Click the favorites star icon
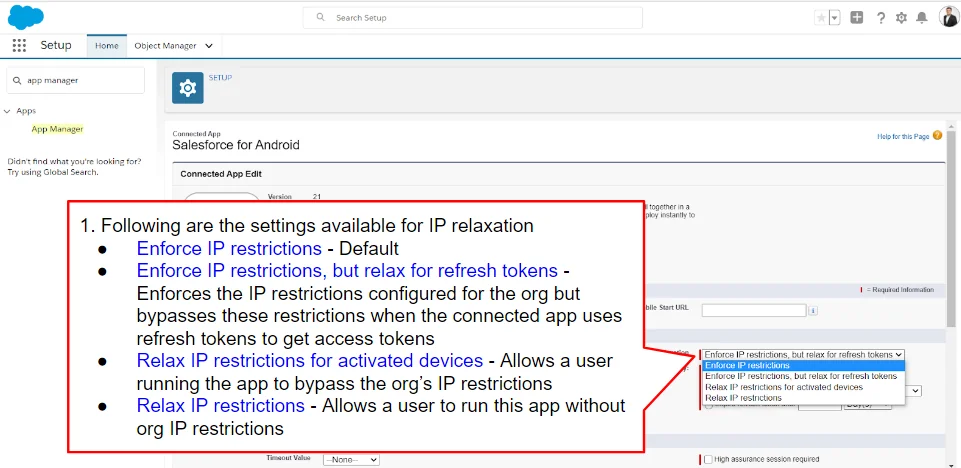Viewport: 961px width, 468px height. coord(821,18)
